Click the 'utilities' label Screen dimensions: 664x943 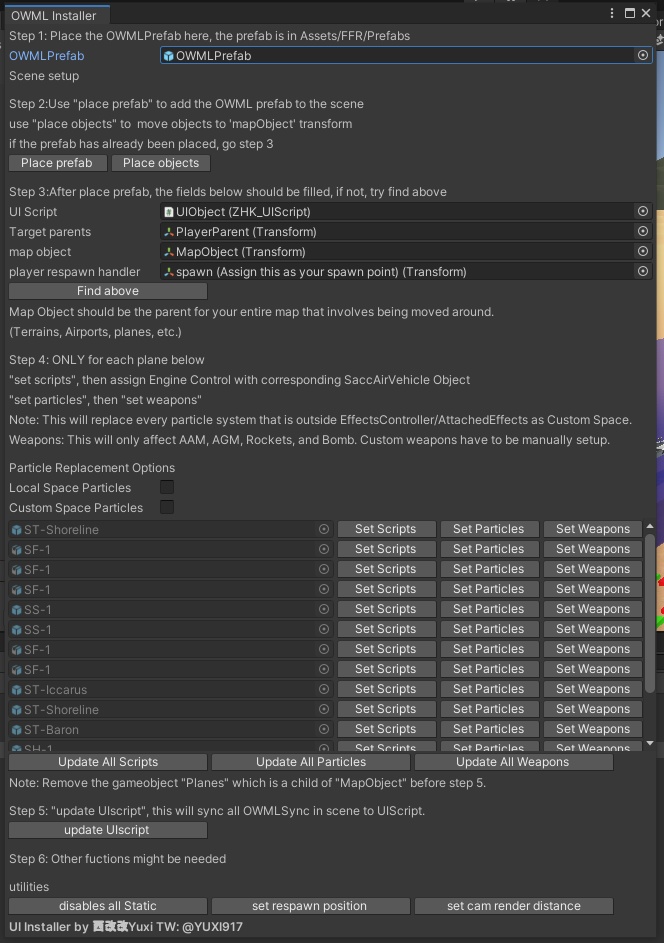click(29, 886)
